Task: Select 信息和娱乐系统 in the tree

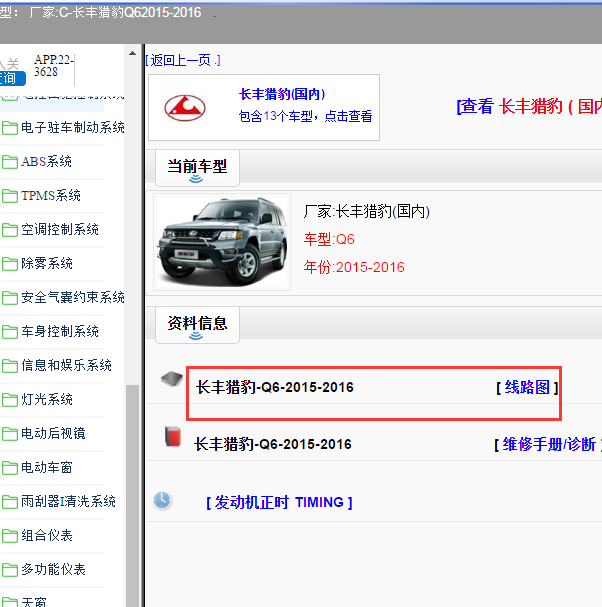Action: (66, 365)
